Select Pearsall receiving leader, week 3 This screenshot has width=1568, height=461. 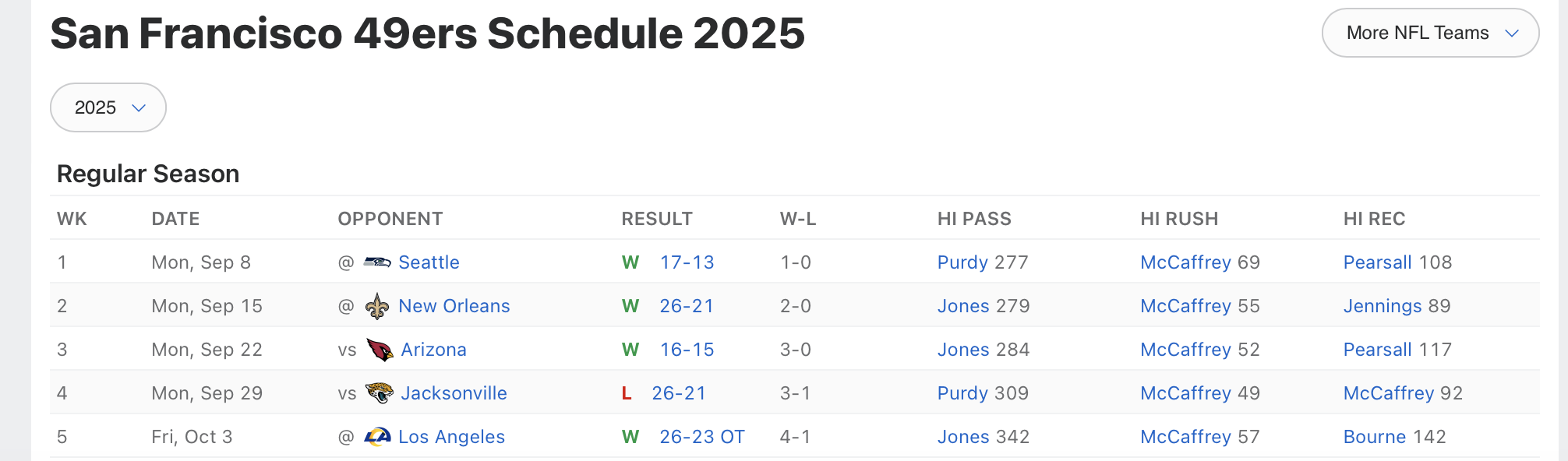[x=1377, y=350]
